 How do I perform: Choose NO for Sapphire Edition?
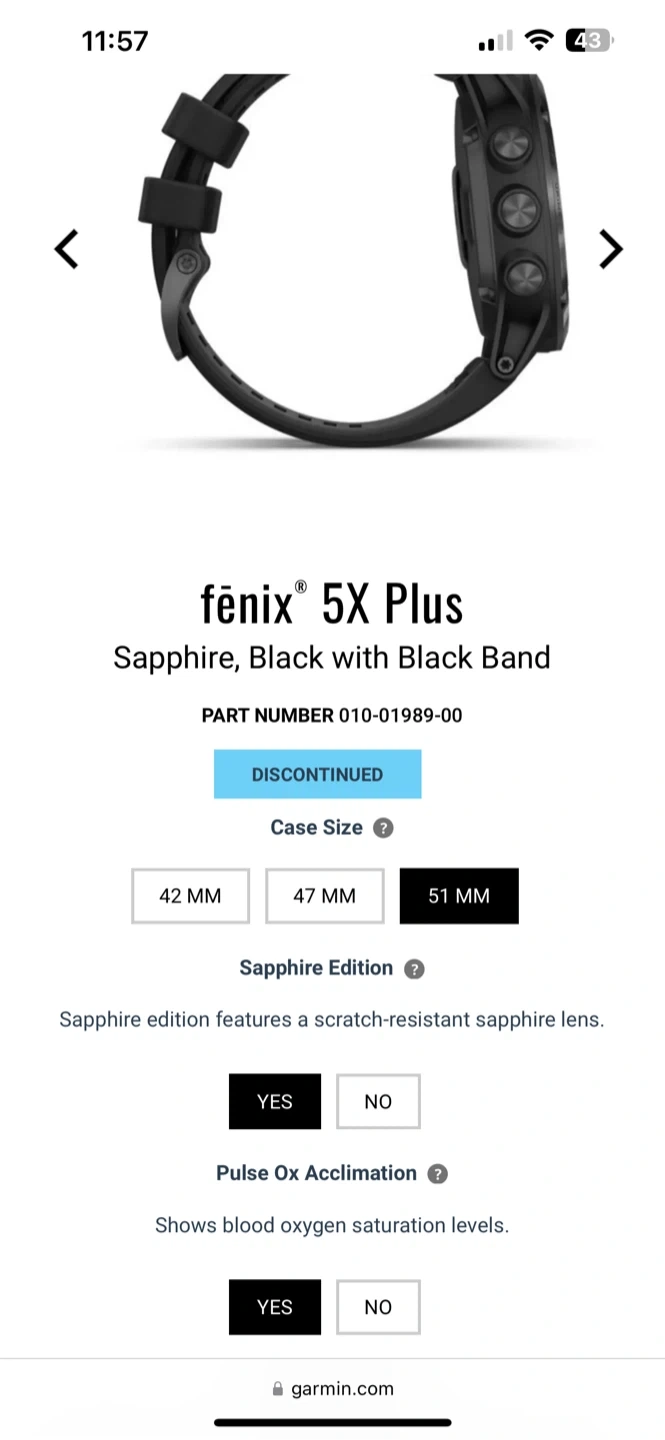point(378,1102)
